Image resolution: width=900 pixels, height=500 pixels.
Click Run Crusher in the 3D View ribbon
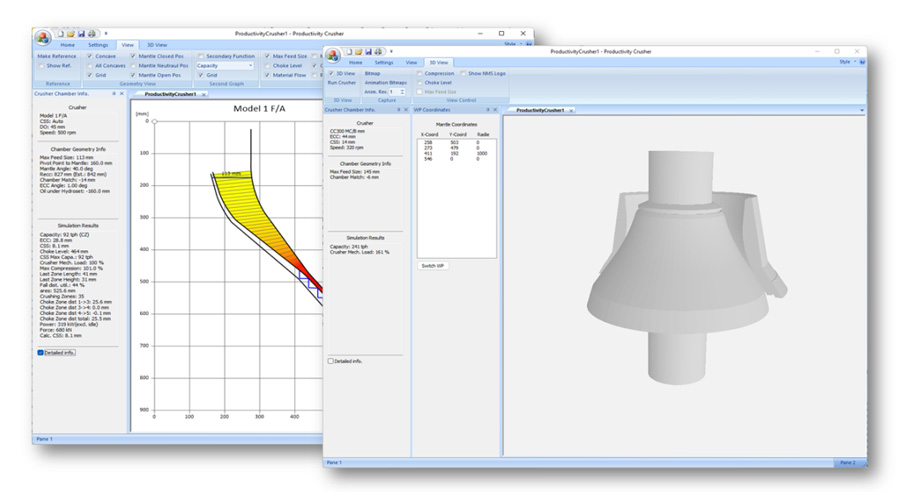tap(342, 82)
